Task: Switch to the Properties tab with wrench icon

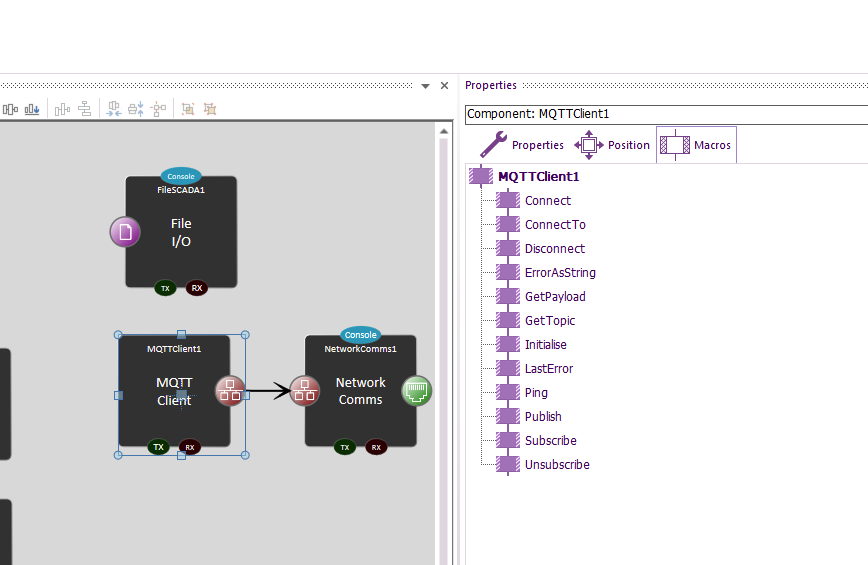Action: coord(522,145)
